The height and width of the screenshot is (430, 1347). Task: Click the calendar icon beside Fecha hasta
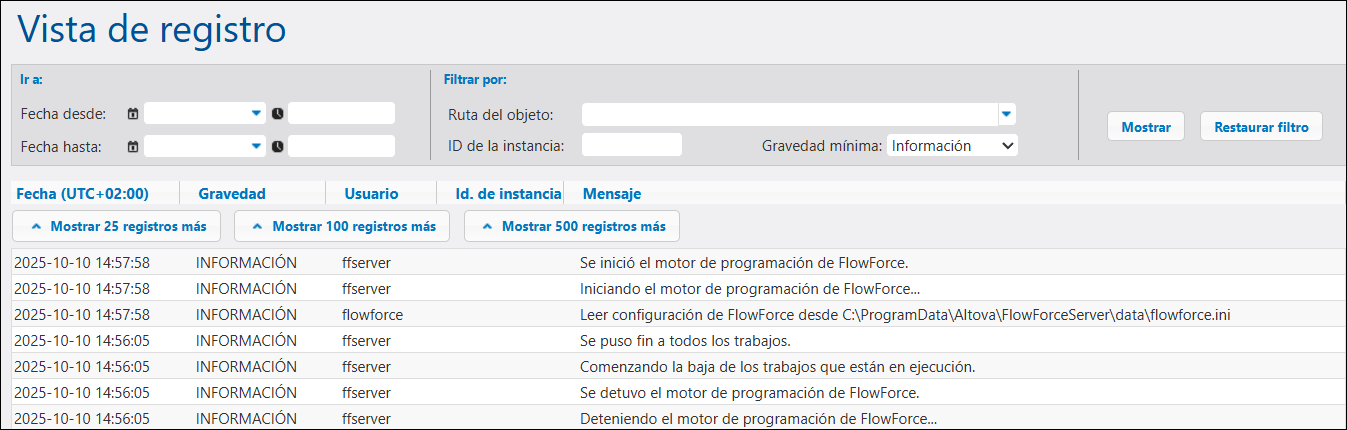tap(132, 147)
